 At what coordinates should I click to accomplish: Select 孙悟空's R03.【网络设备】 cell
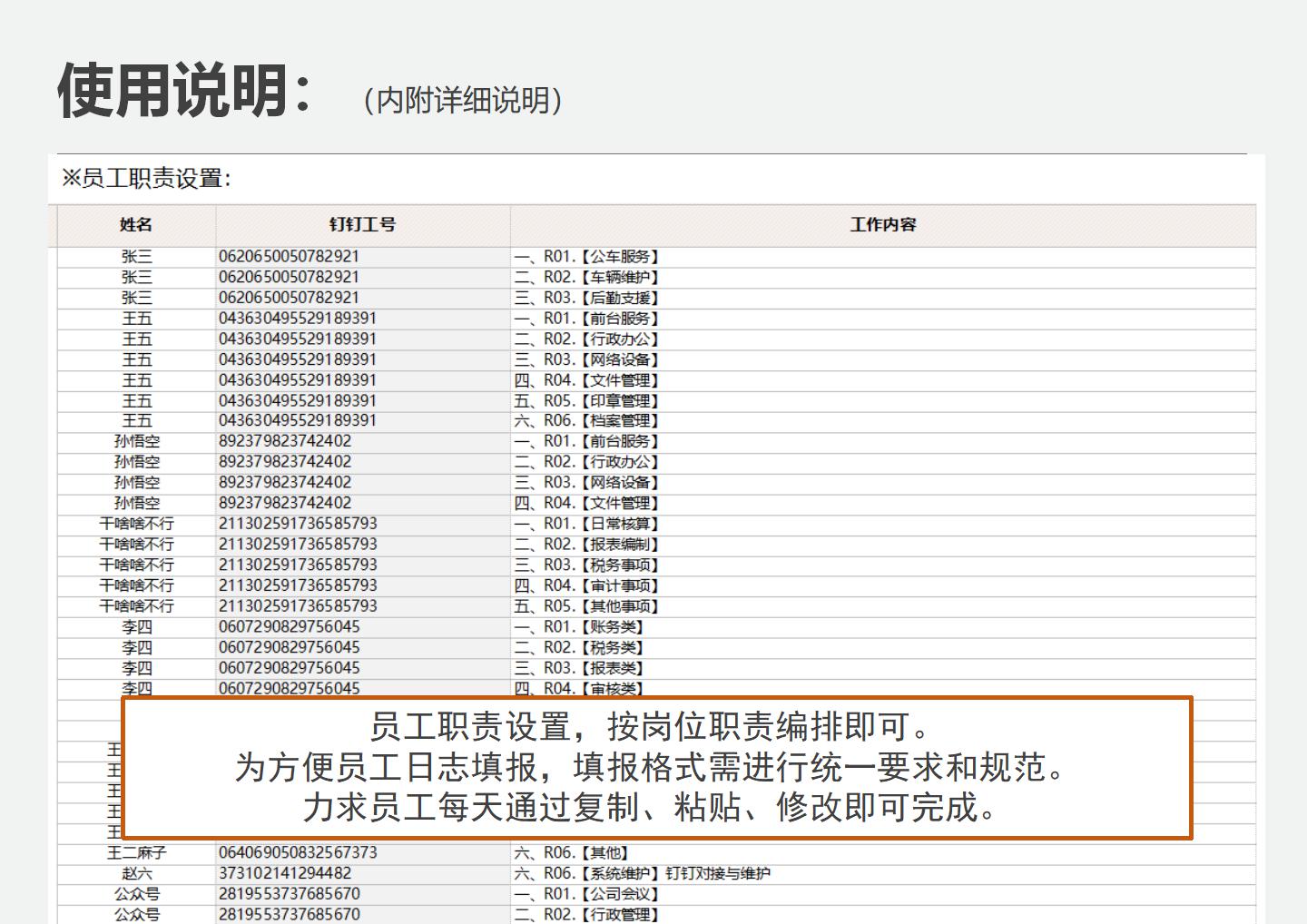pos(883,483)
